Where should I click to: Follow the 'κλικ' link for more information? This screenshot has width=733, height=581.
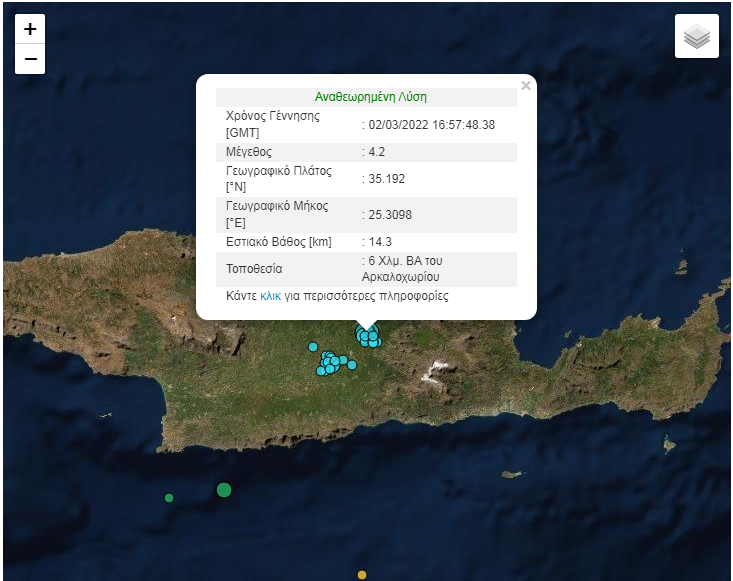click(x=270, y=296)
